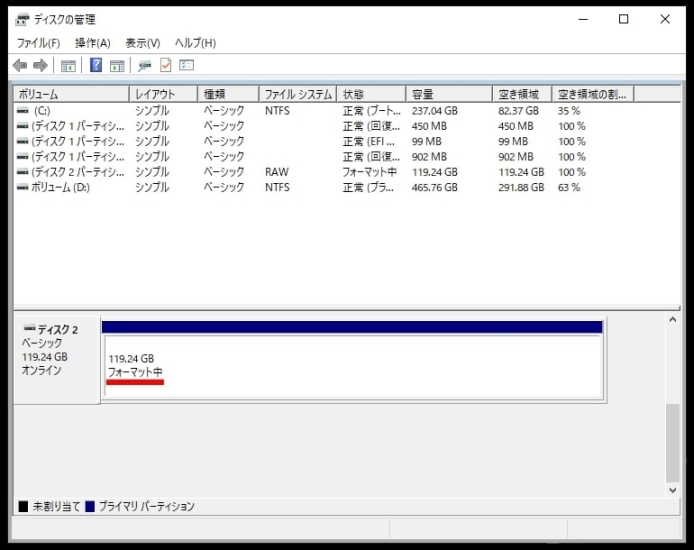Click the プライマリ パーティション legend label
The height and width of the screenshot is (550, 694).
(x=147, y=506)
